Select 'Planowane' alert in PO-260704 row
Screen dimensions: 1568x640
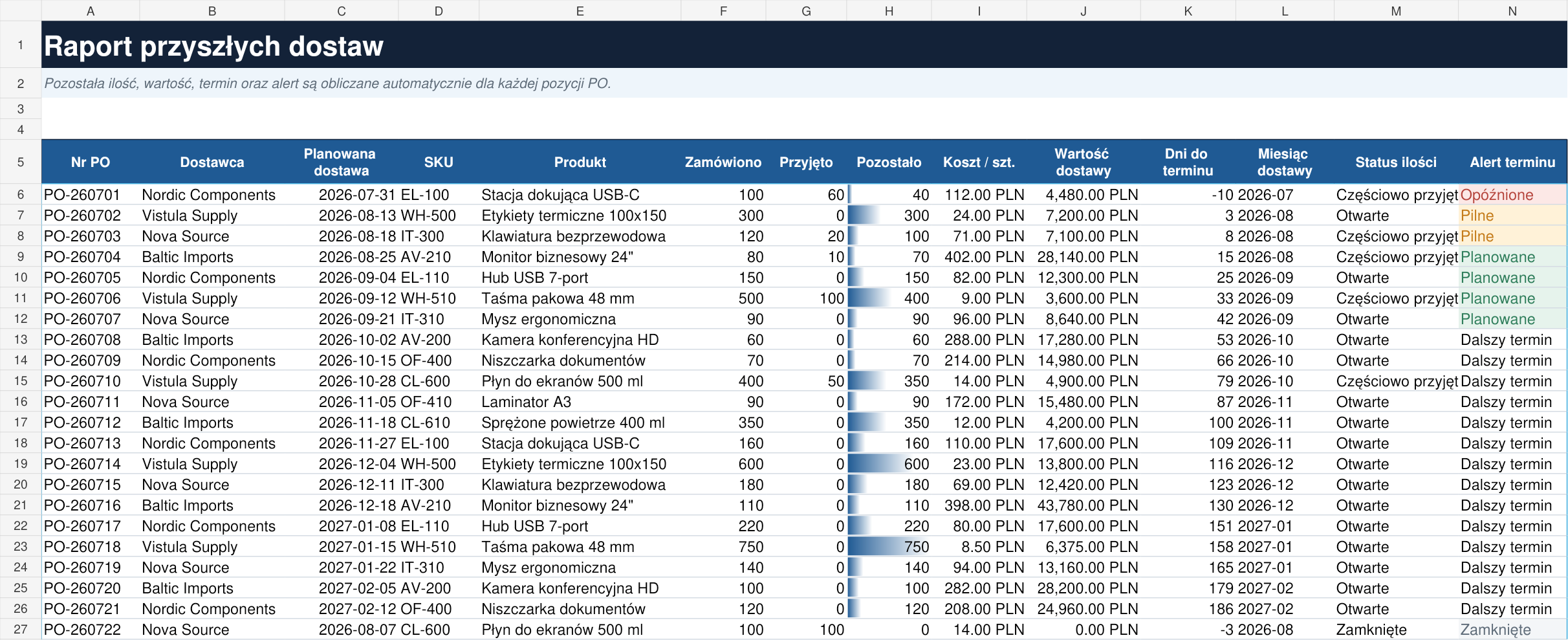[x=1512, y=257]
